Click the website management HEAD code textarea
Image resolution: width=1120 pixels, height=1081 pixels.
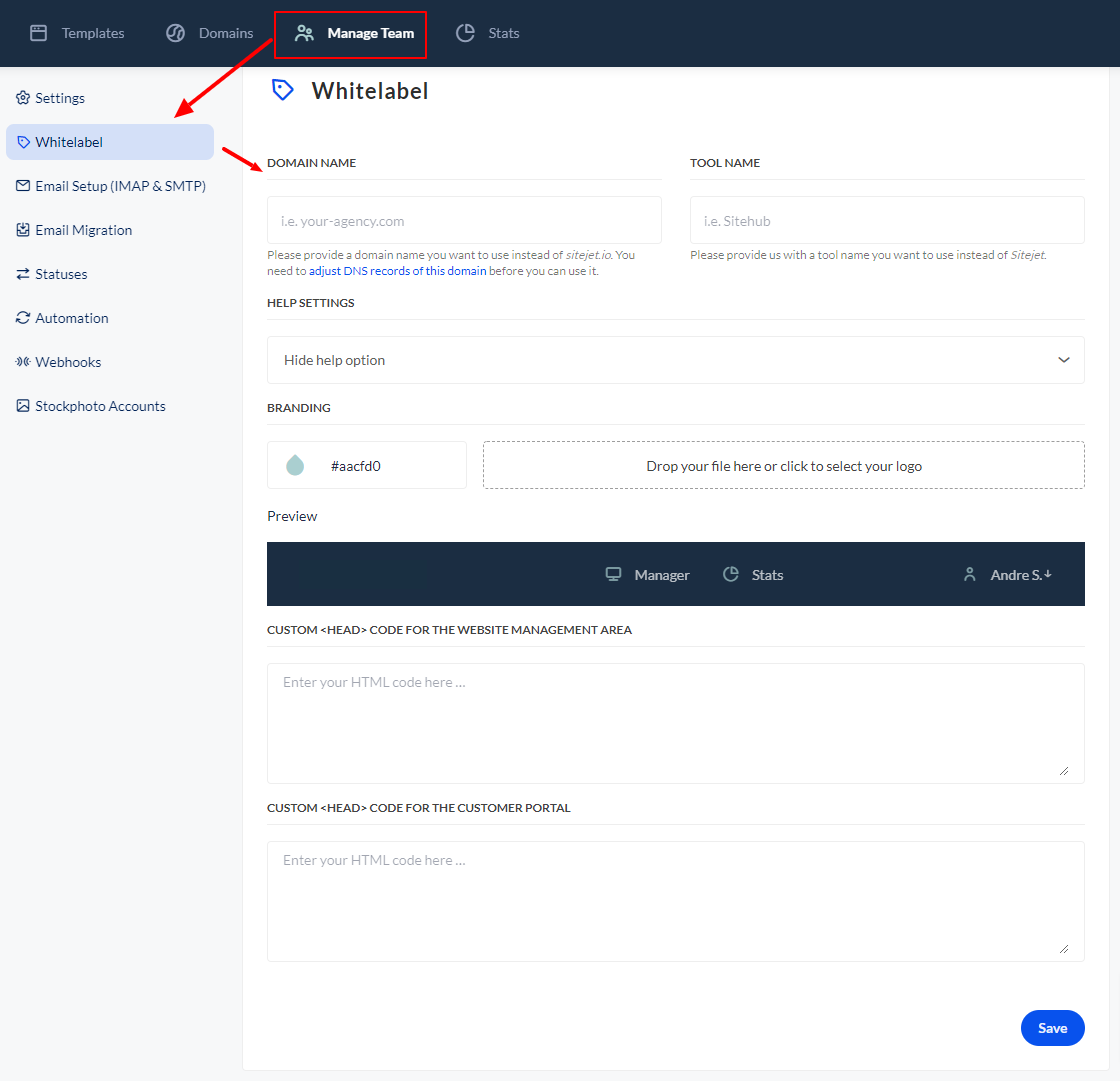pos(676,723)
